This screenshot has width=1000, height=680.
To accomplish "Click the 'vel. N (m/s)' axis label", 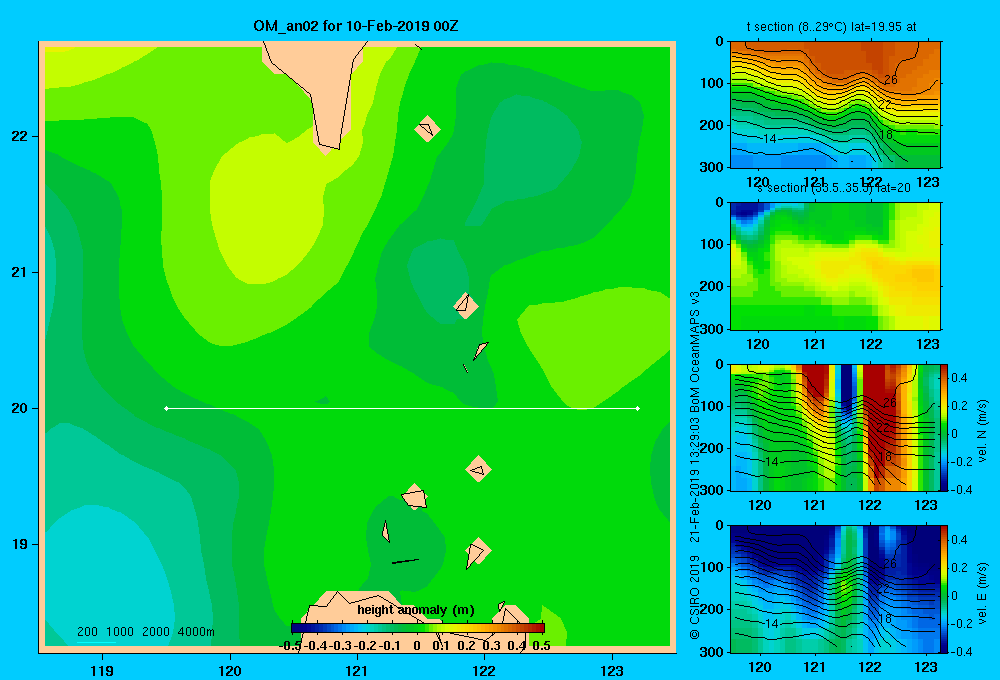I will pyautogui.click(x=983, y=431).
